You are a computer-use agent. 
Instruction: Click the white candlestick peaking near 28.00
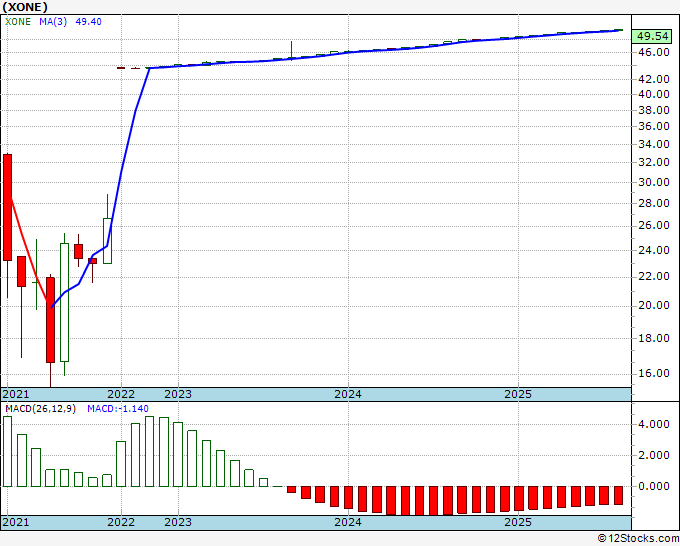107,241
